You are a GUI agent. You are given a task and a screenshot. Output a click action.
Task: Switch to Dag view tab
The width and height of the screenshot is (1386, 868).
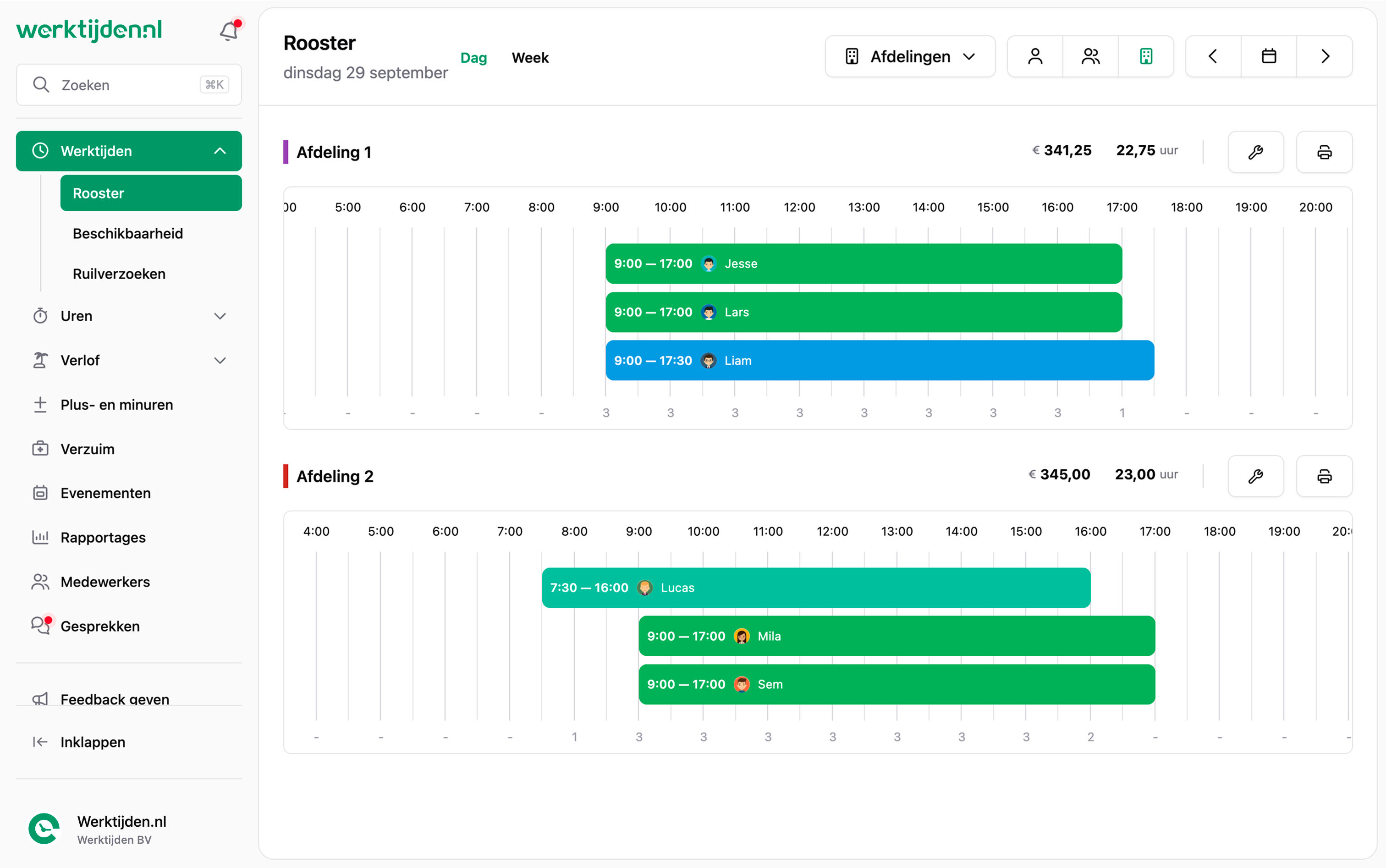tap(473, 57)
